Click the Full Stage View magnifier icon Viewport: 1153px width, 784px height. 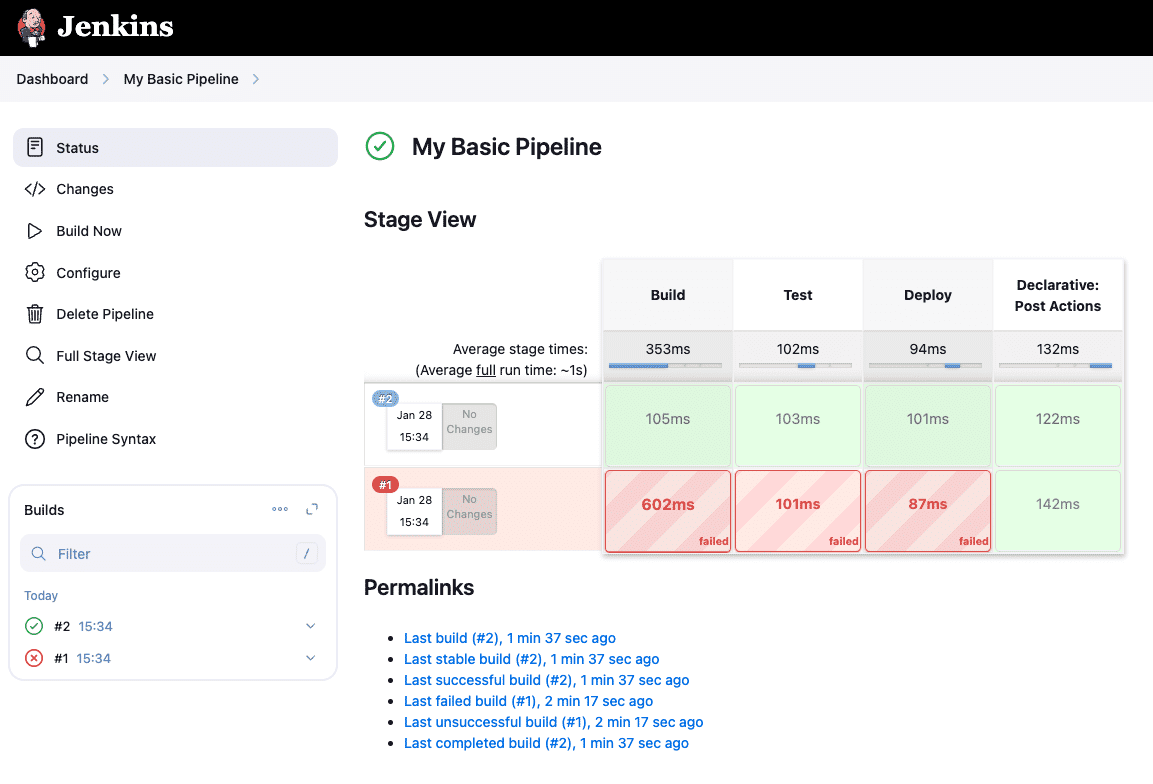pyautogui.click(x=35, y=355)
